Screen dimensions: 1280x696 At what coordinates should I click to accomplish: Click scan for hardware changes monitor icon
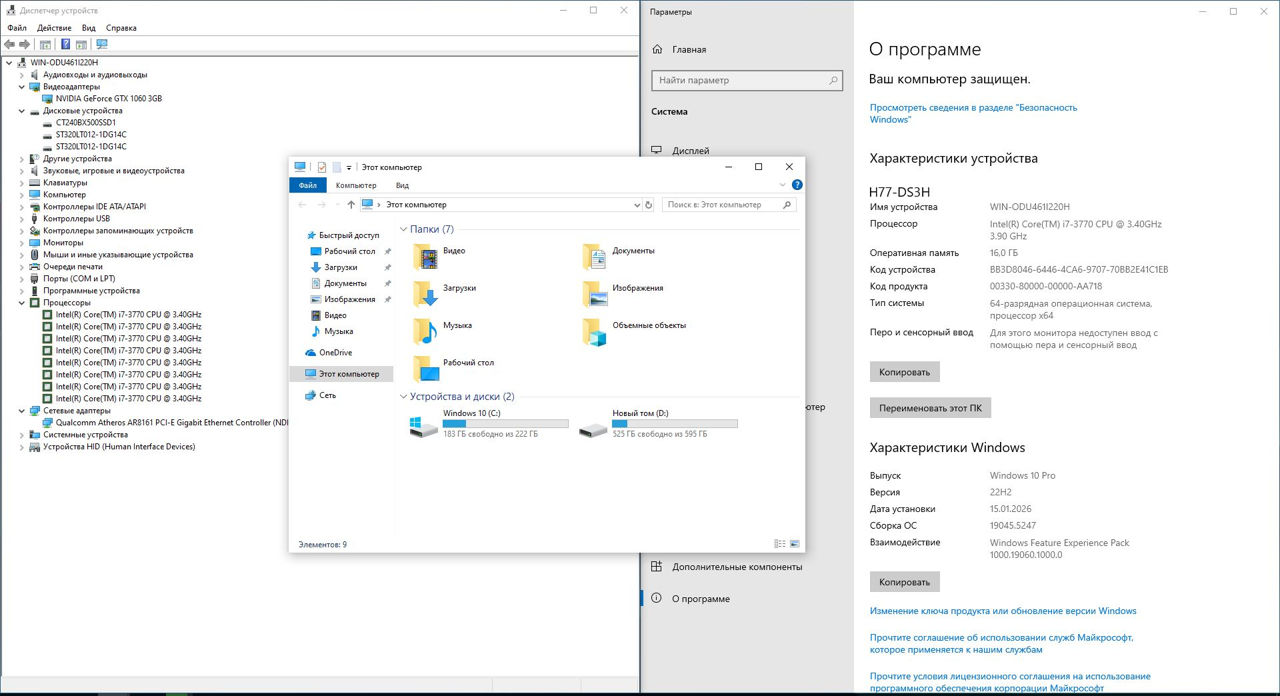pyautogui.click(x=101, y=44)
